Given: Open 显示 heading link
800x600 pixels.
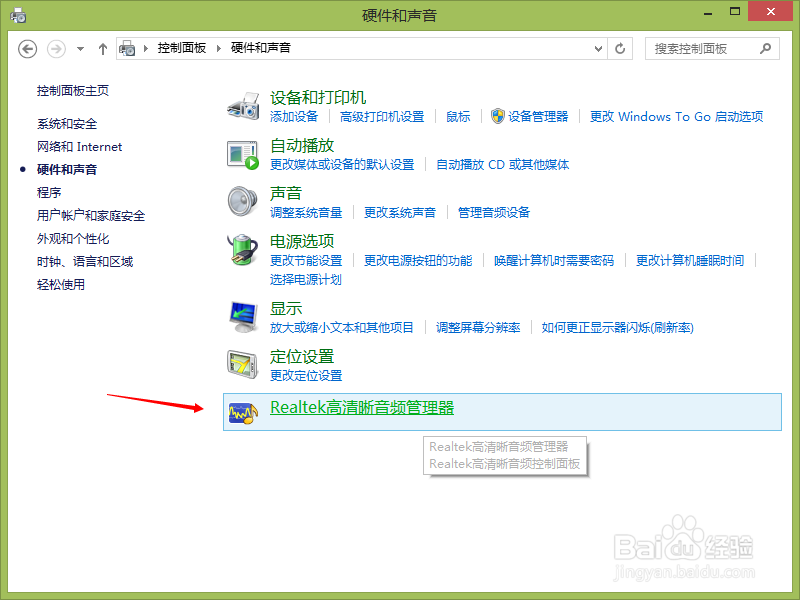Looking at the screenshot, I should tap(286, 308).
